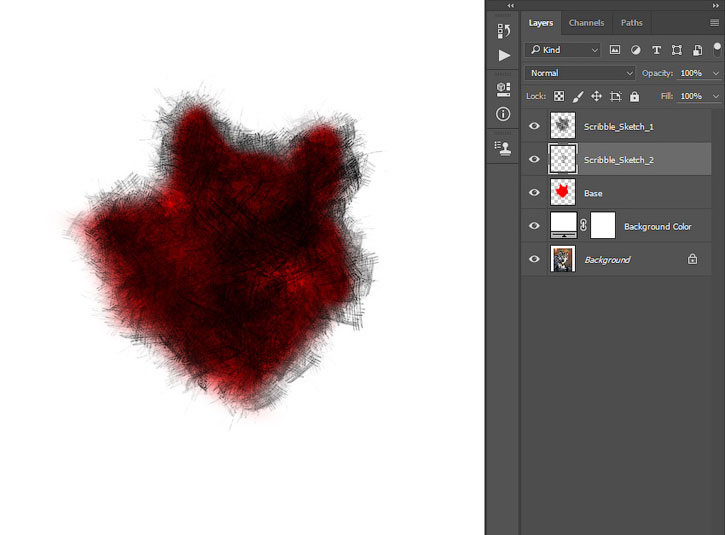
Task: Select the Scribble_Sketch_1 layer name
Action: tap(619, 127)
